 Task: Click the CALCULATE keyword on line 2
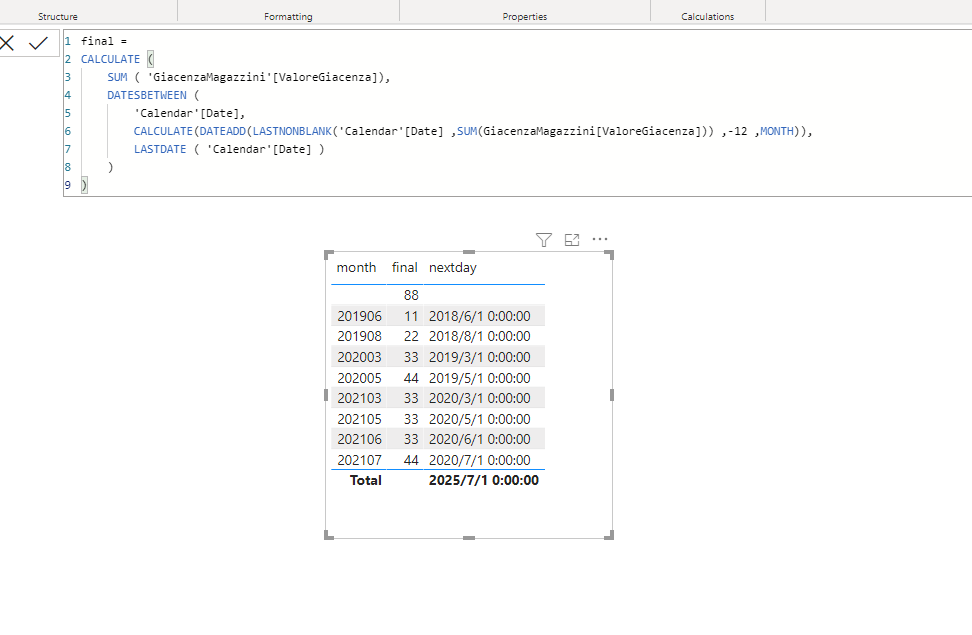pyautogui.click(x=110, y=59)
